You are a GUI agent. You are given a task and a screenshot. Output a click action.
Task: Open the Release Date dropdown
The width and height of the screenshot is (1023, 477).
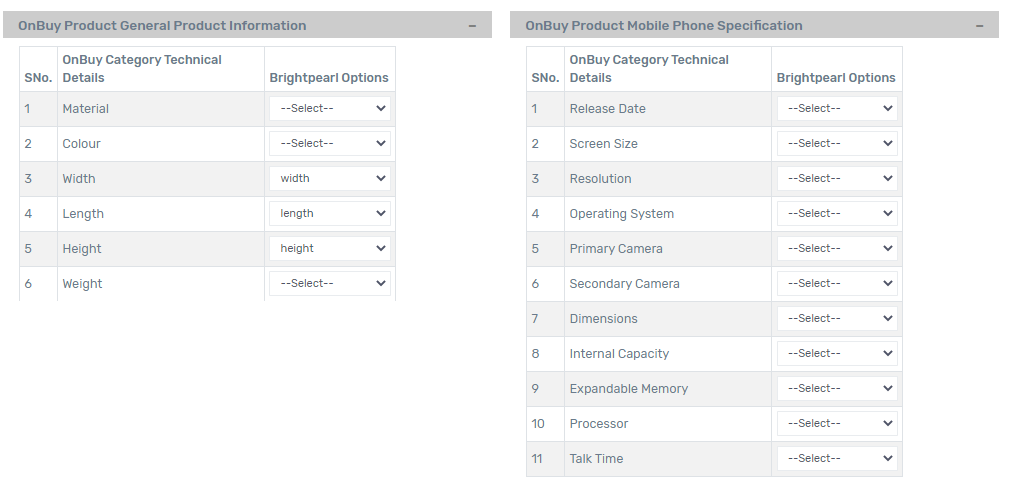point(837,109)
